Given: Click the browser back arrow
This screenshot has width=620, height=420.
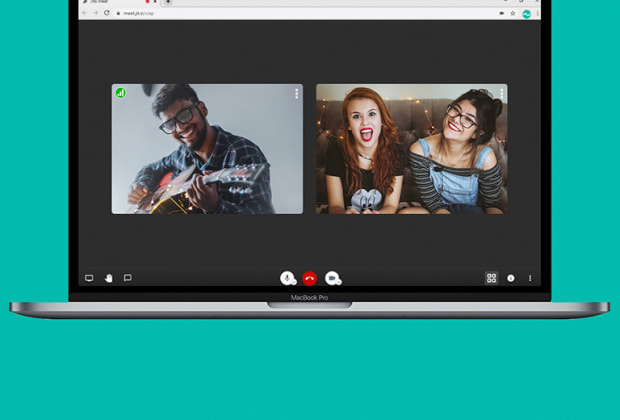Looking at the screenshot, I should [x=85, y=14].
